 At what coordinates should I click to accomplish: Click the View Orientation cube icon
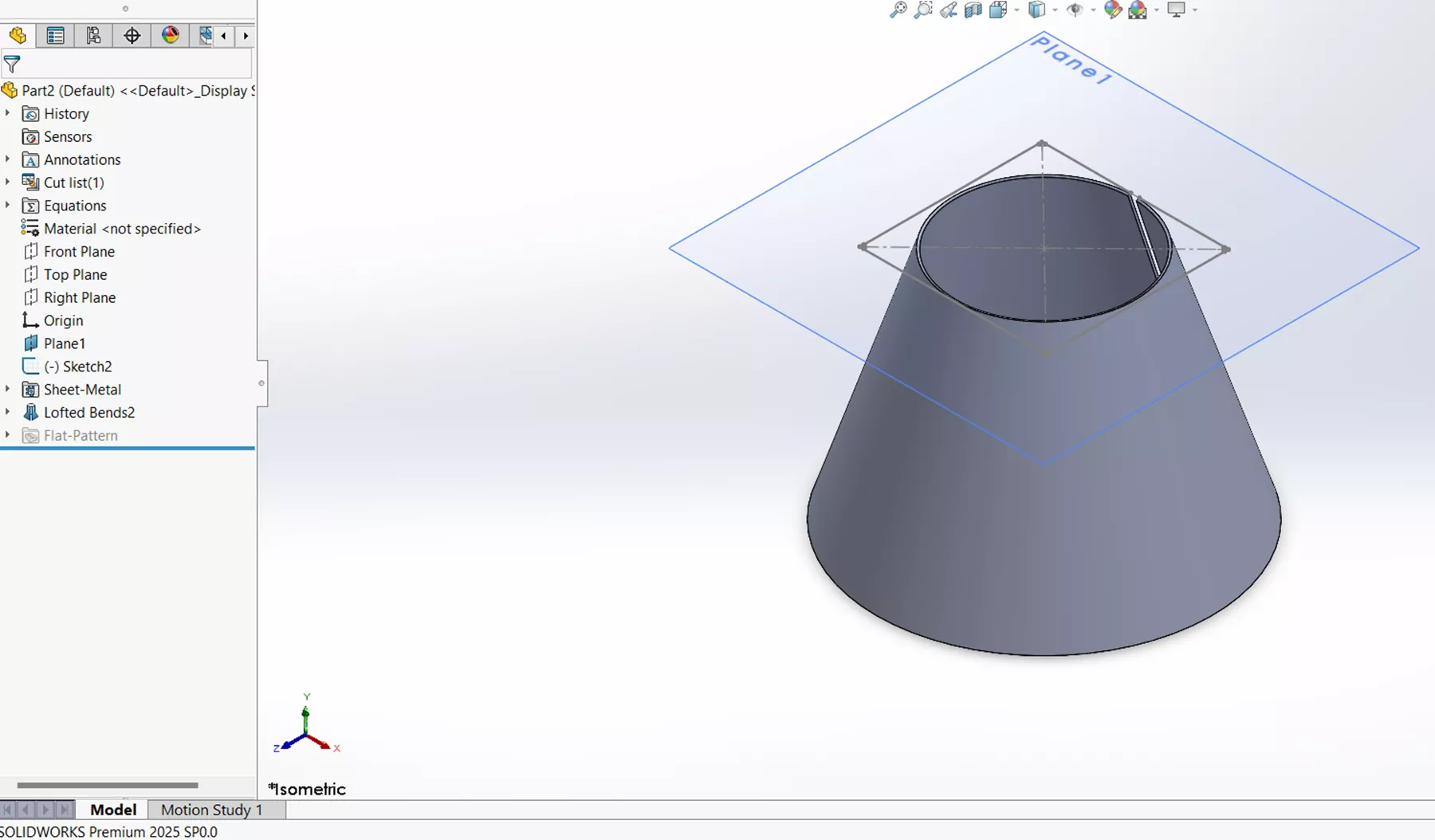point(997,10)
